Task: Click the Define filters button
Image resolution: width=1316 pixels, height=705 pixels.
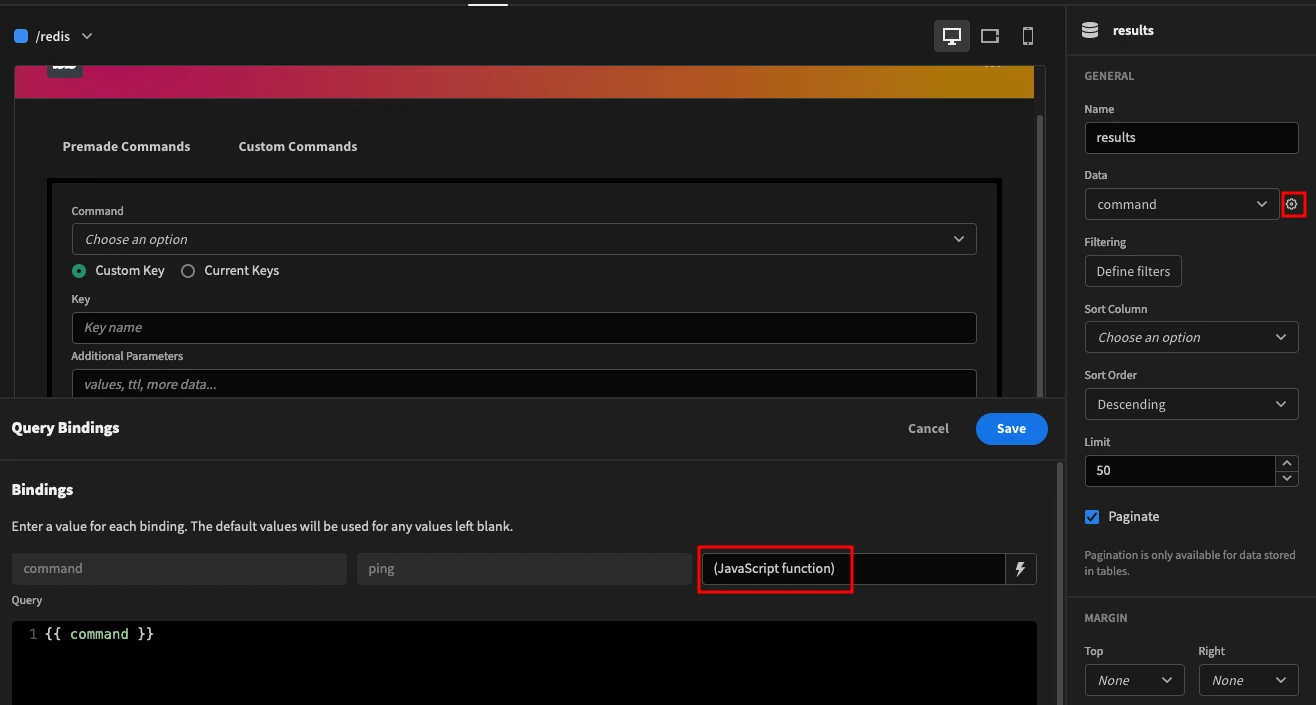Action: tap(1134, 271)
